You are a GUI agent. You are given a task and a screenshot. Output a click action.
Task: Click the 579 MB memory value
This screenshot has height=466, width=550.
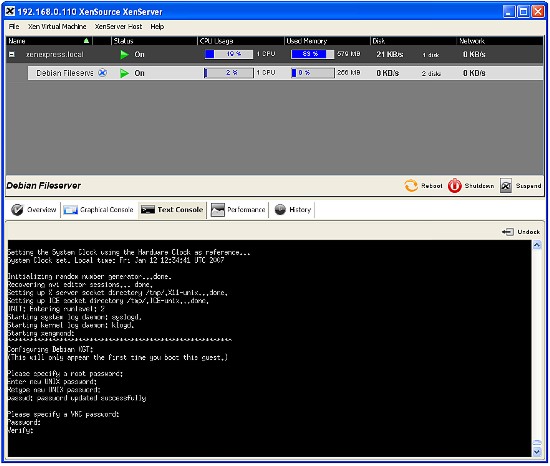click(349, 54)
